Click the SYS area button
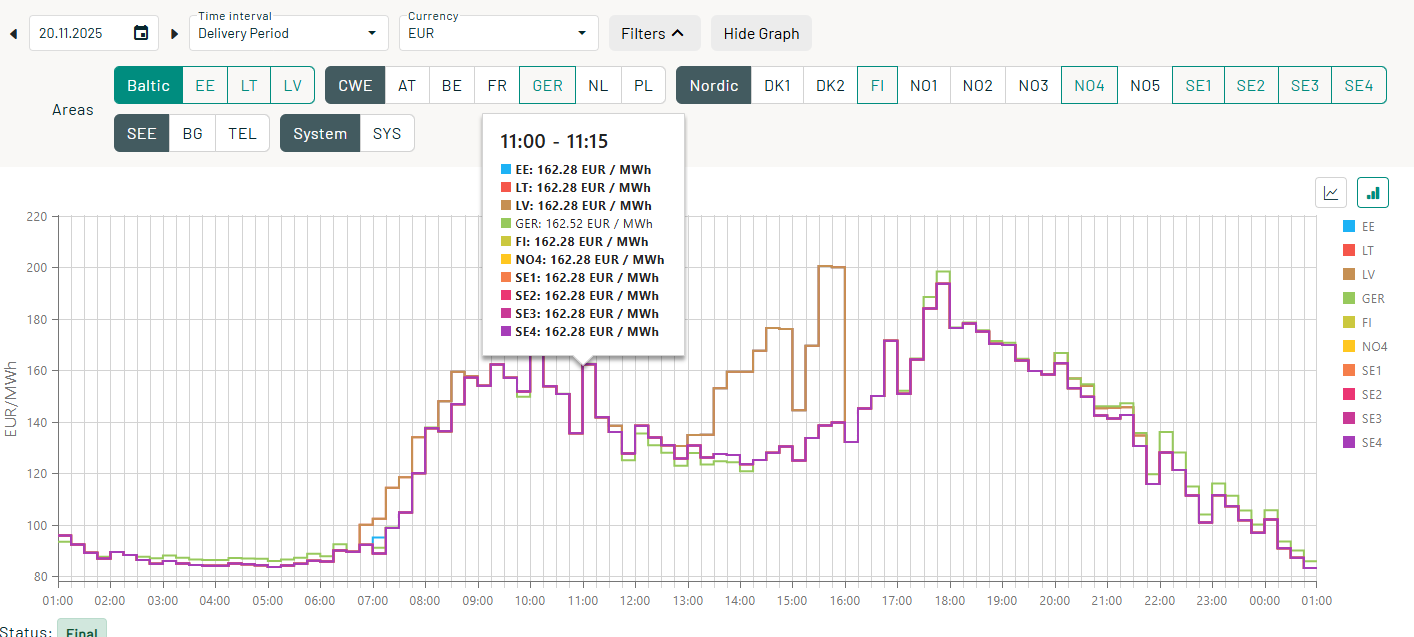This screenshot has width=1414, height=637. pos(387,133)
